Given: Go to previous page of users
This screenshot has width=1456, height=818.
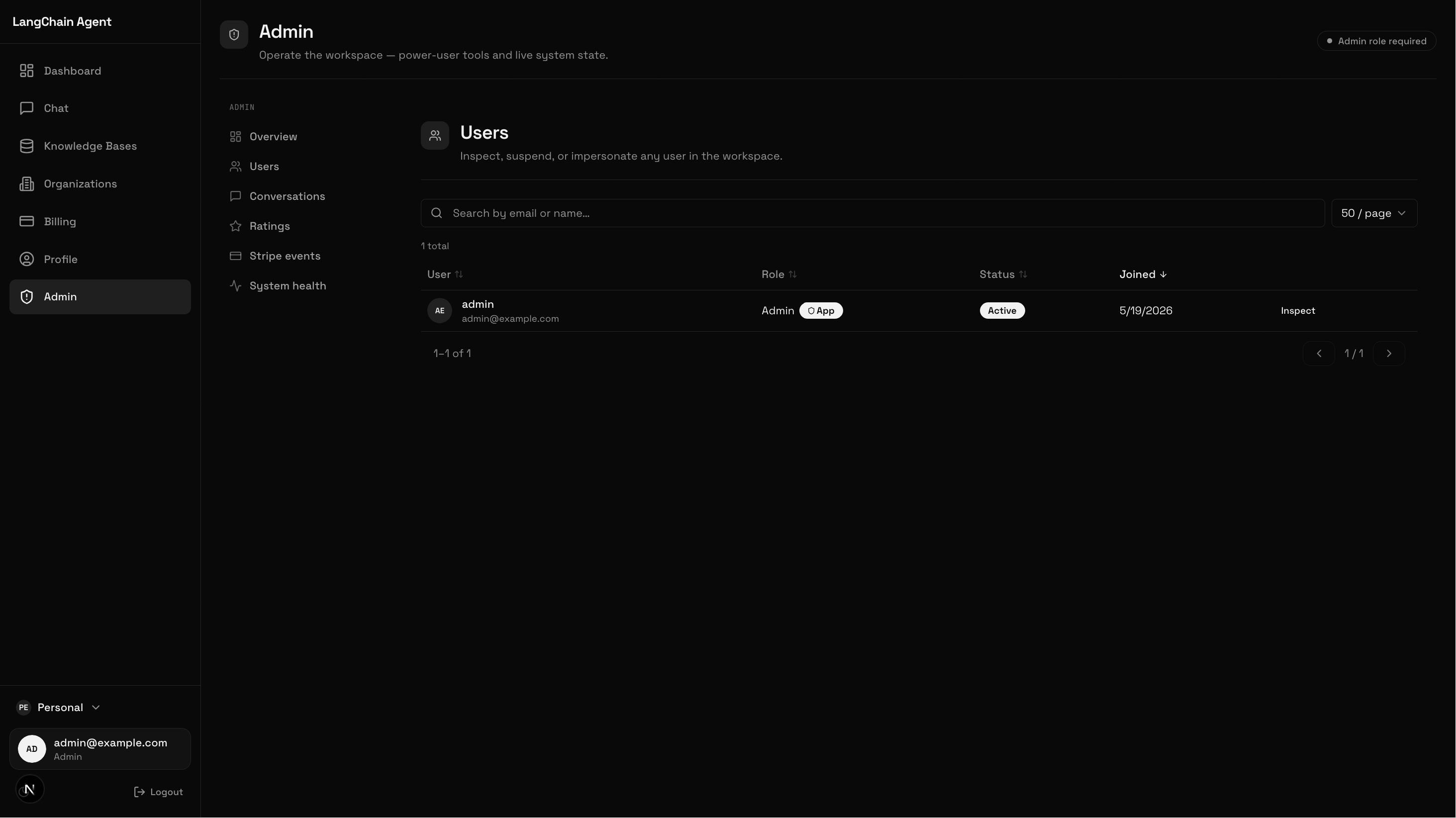Looking at the screenshot, I should pos(1319,354).
